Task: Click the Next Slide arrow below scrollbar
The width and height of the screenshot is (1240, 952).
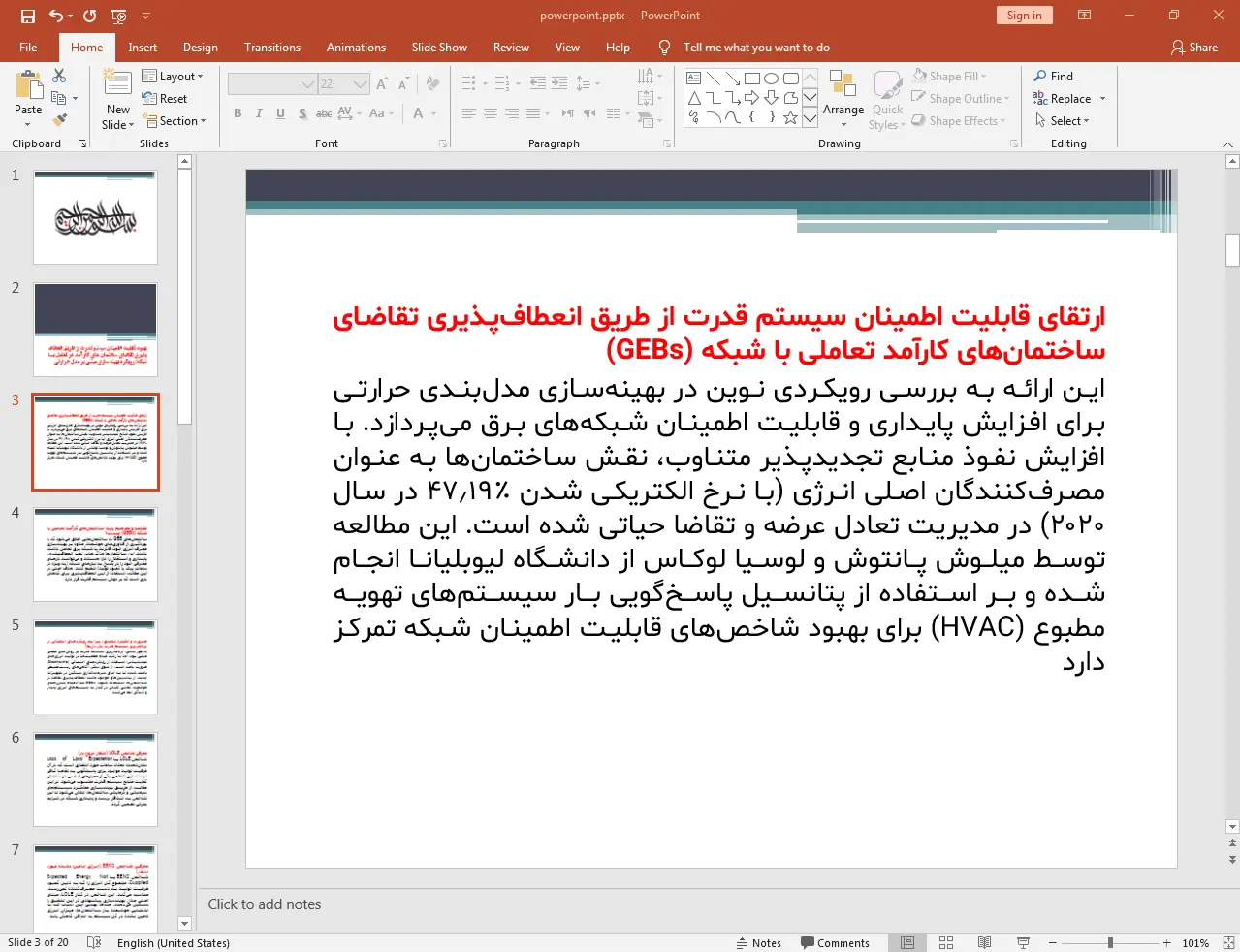Action: click(1232, 859)
